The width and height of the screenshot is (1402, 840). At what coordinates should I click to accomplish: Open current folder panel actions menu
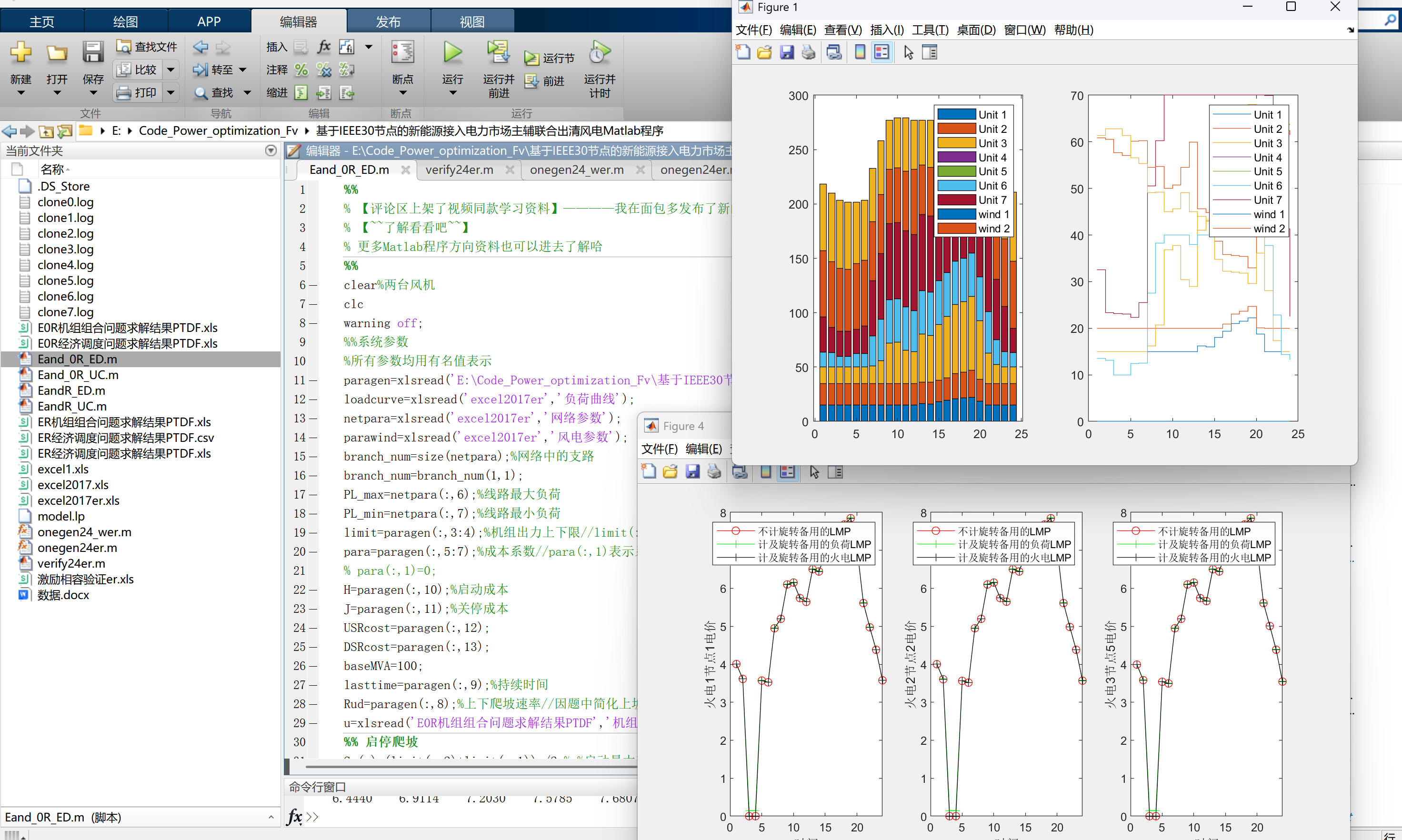pyautogui.click(x=270, y=150)
